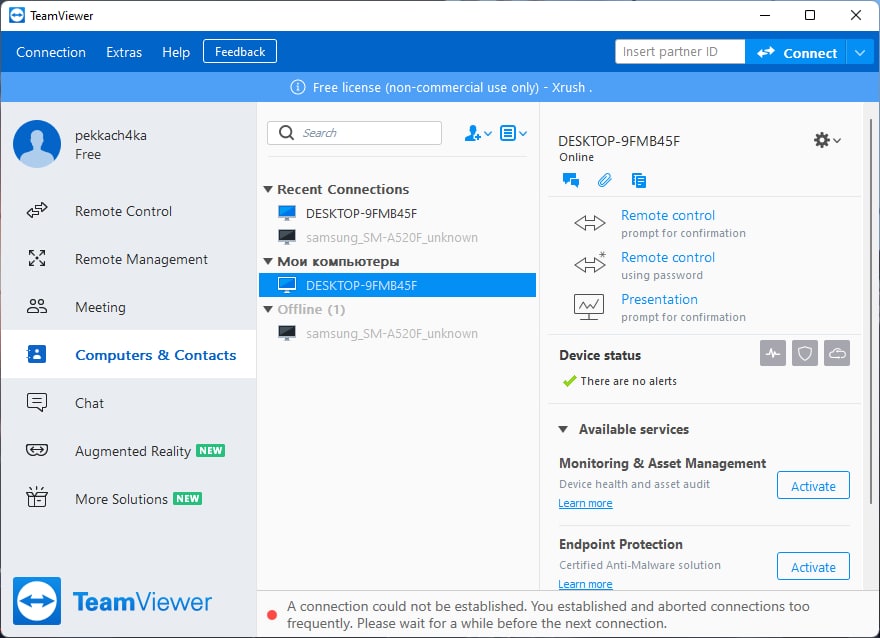Click the info icon in license banner
This screenshot has width=880, height=638.
(297, 87)
